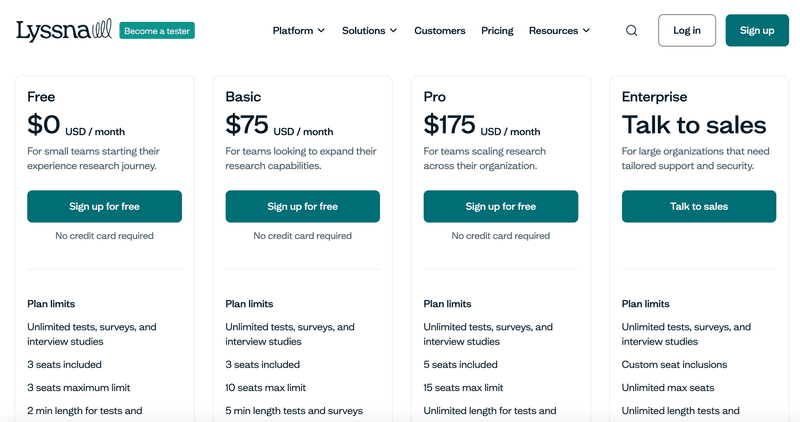
Task: Expand the Platform dropdown menu
Action: [x=298, y=30]
